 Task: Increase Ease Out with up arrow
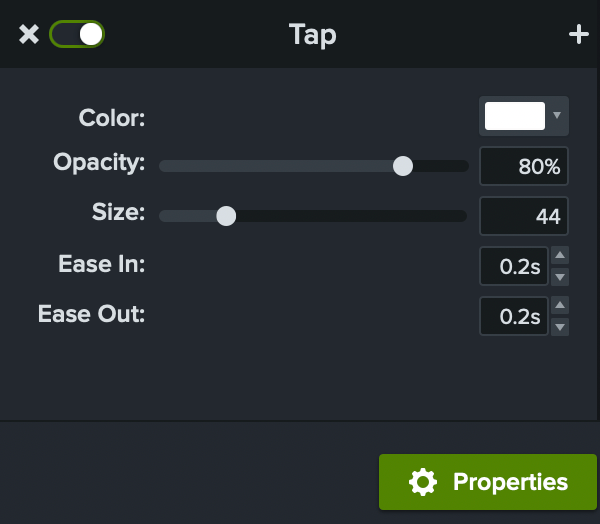560,305
